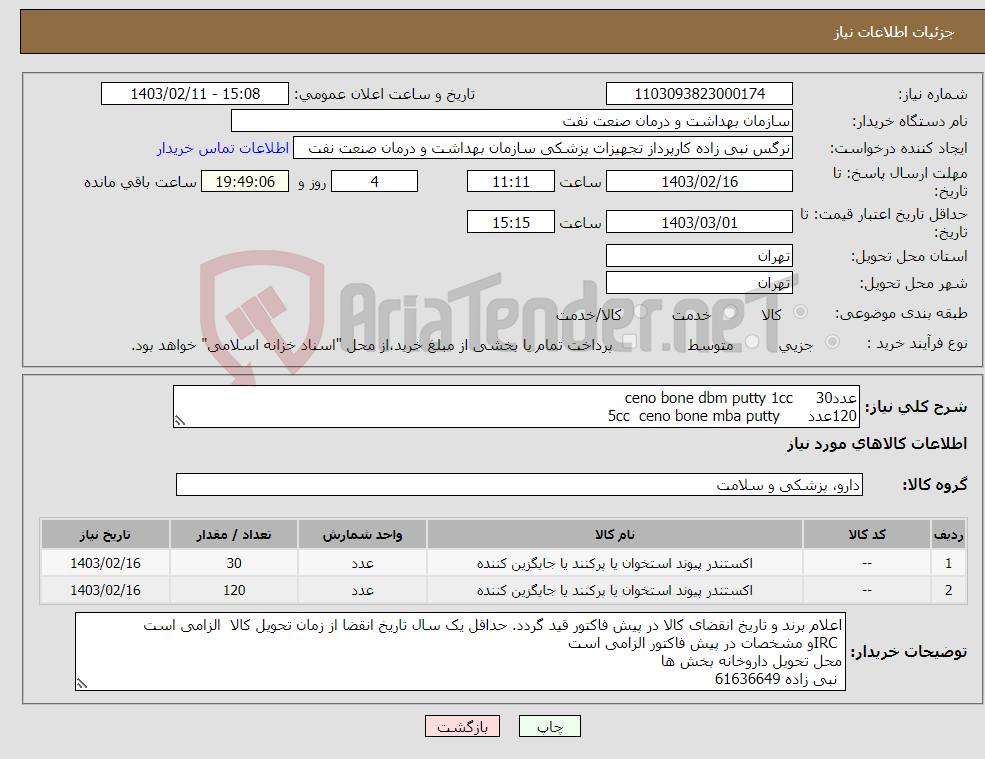Viewport: 985px width, 759px height.
Task: Click quantity cell showing 120
Action: pyautogui.click(x=234, y=590)
